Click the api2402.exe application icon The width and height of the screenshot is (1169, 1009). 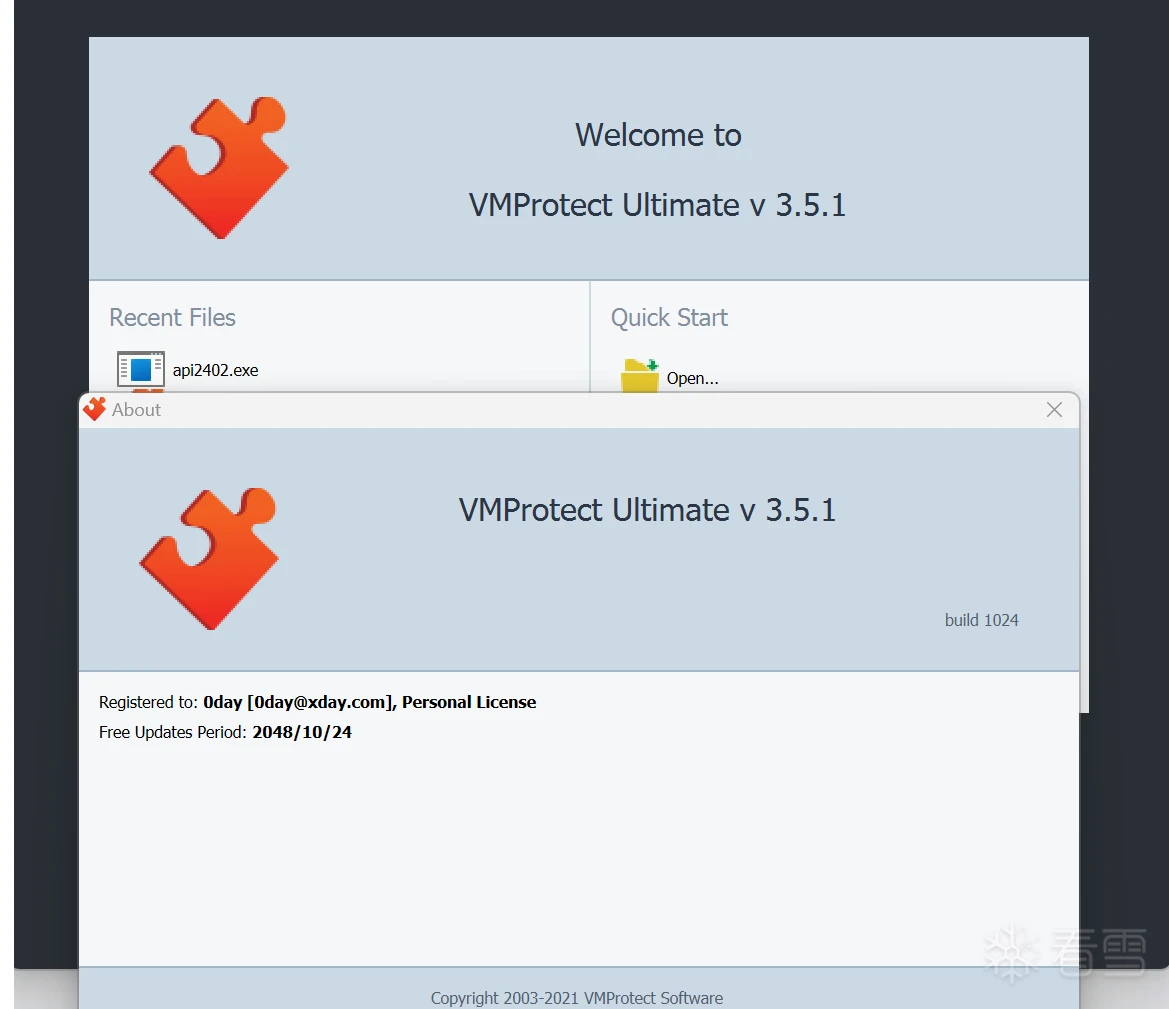pos(140,369)
